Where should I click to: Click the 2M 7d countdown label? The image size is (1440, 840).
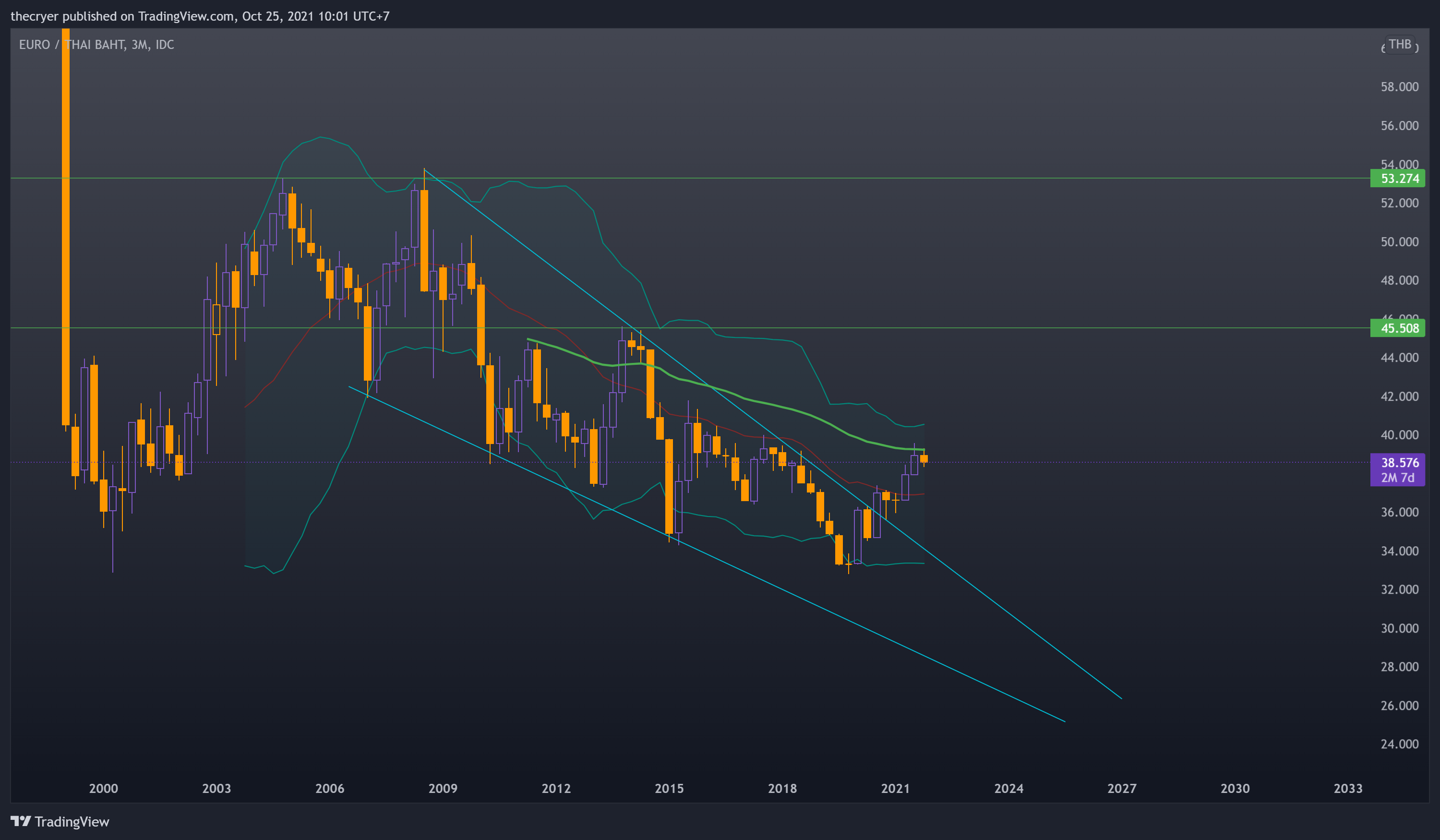click(x=1398, y=478)
